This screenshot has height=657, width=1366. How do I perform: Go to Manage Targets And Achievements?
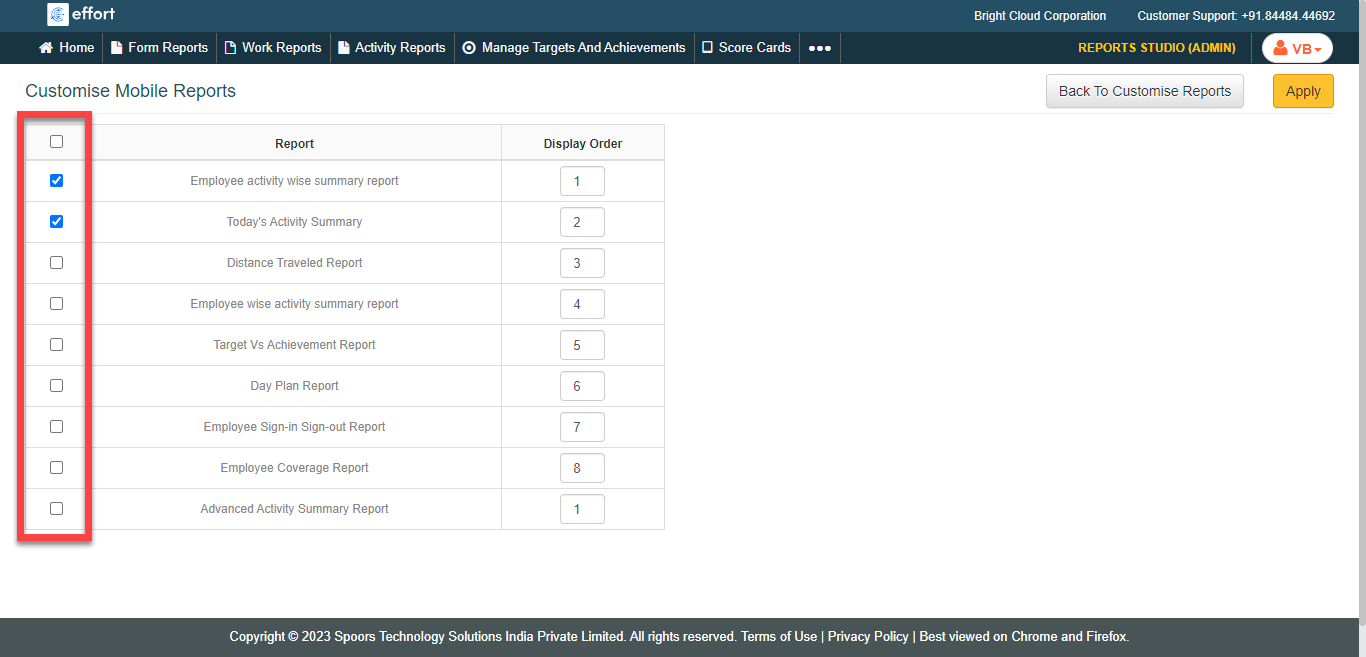click(583, 48)
